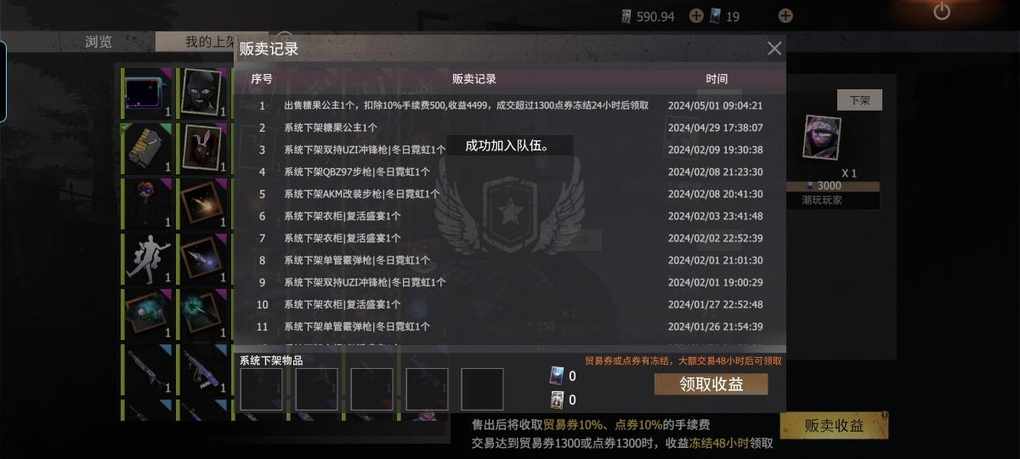Switch to the 我的上架 tab
This screenshot has height=459, width=1020.
tap(210, 42)
